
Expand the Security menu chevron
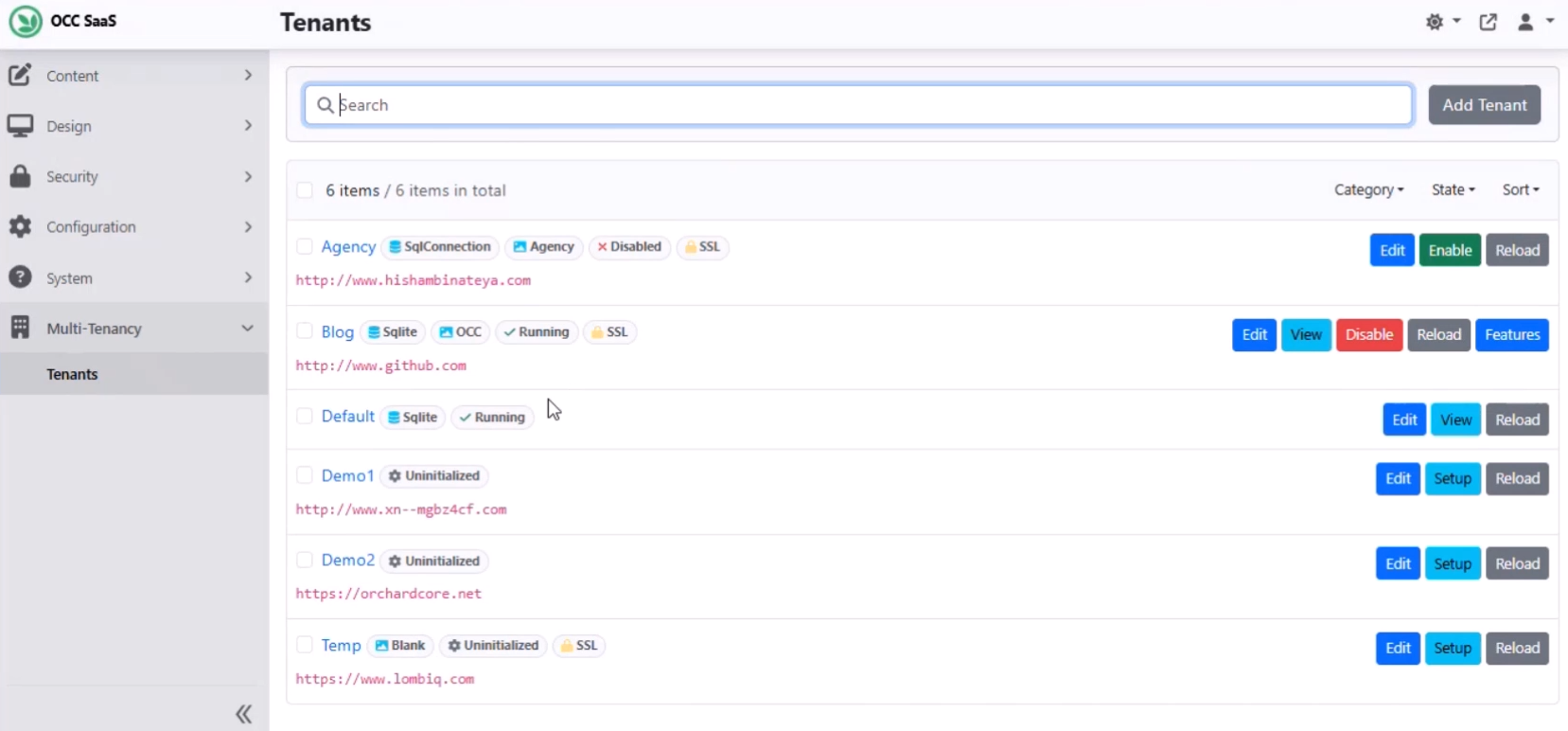(248, 176)
